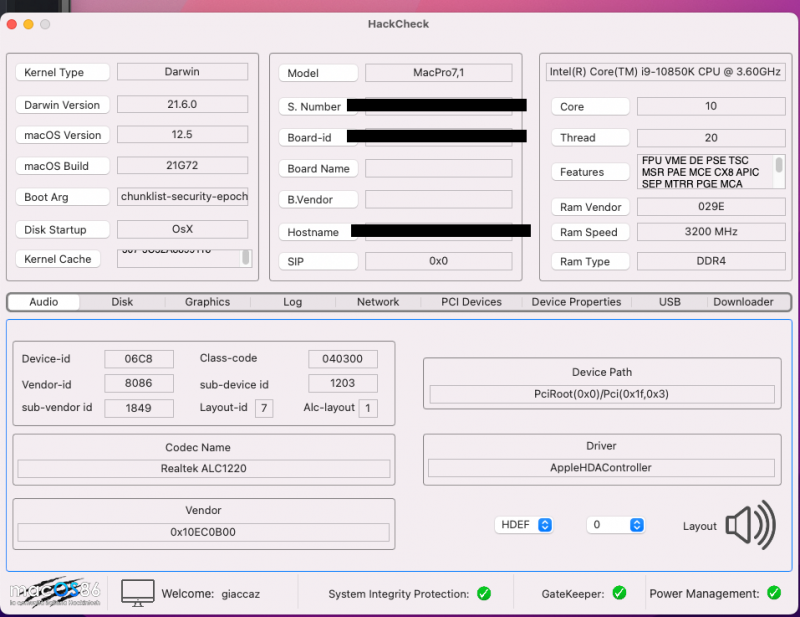Click the sub-device id field showing 1203
This screenshot has height=617, width=800.
[343, 383]
